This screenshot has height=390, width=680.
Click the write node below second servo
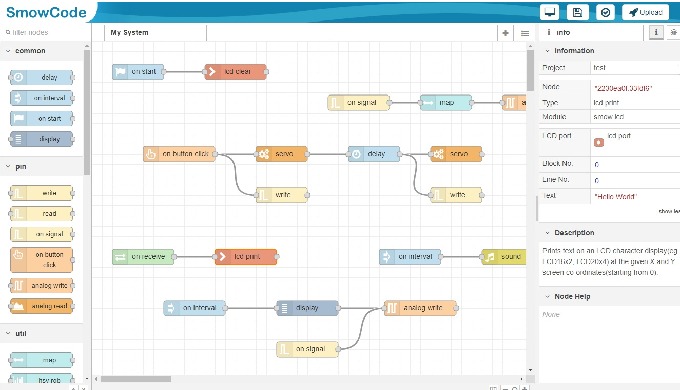point(456,195)
